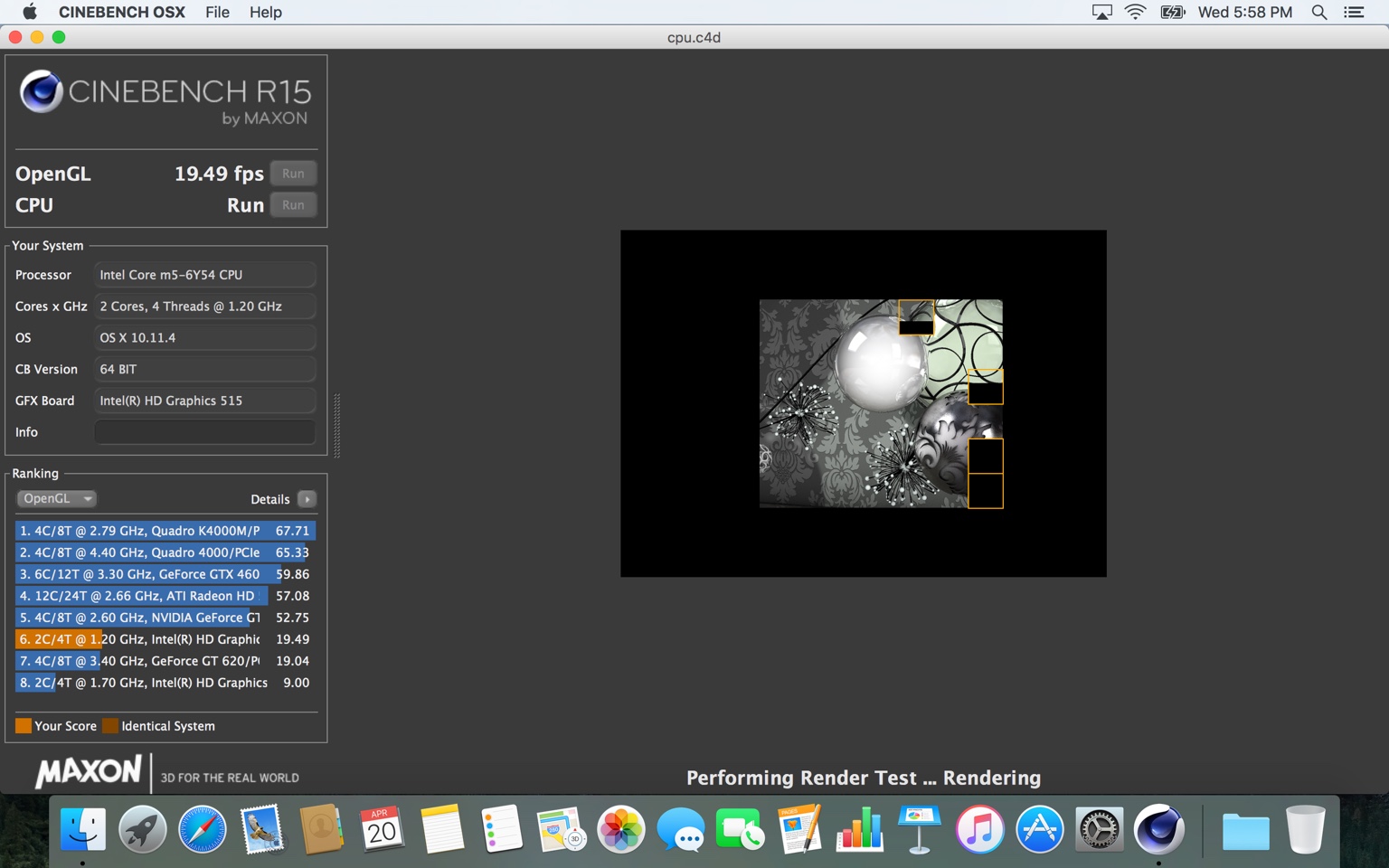The image size is (1389, 868).
Task: Open the folder stack in dock
Action: (1245, 830)
